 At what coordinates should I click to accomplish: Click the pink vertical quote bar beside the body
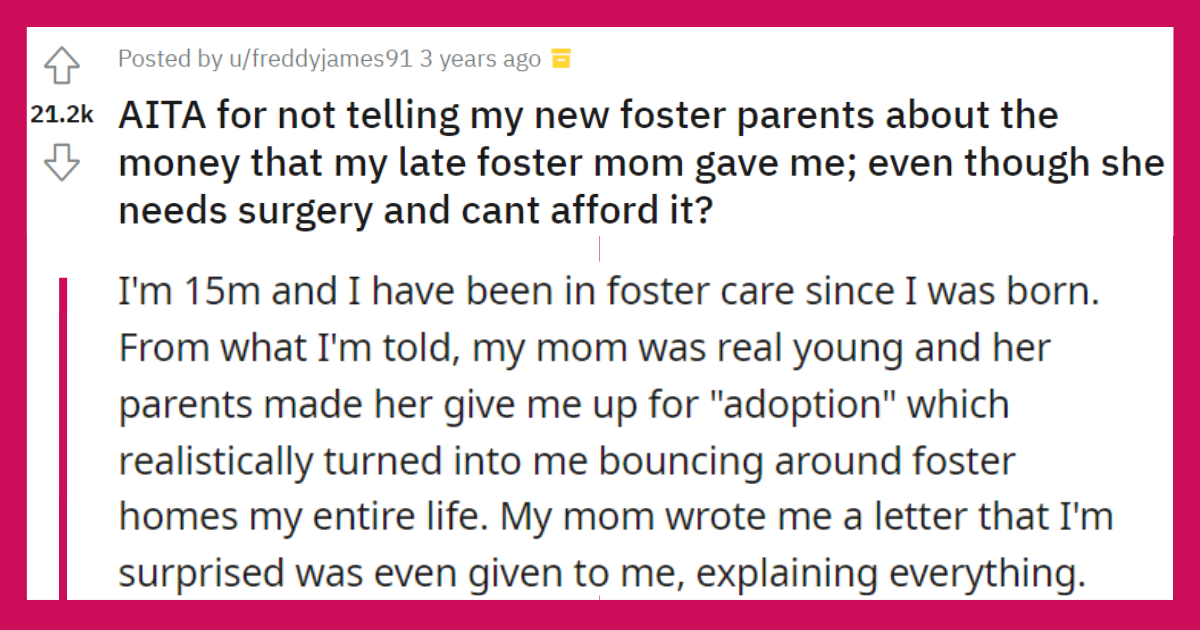64,439
